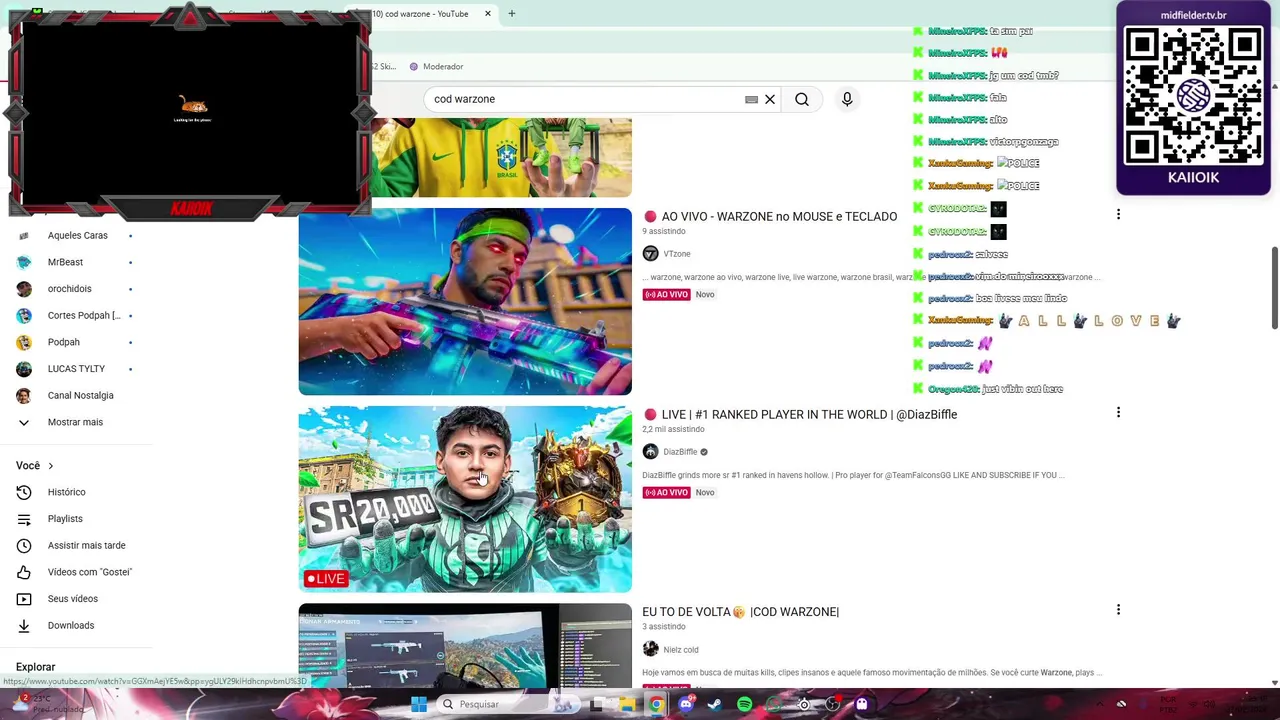Image resolution: width=1280 pixels, height=720 pixels.
Task: Open the Nielz cold stream thumbnail
Action: [x=465, y=646]
